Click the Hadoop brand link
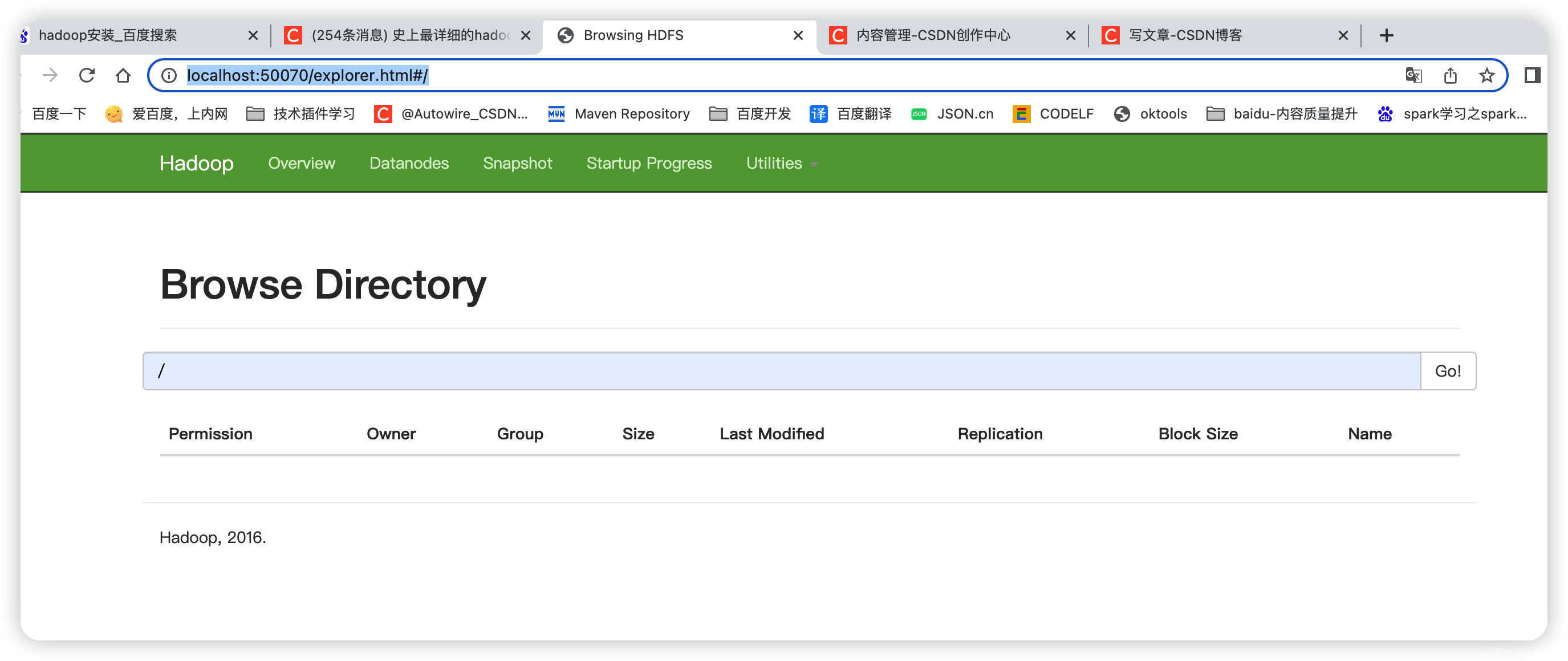This screenshot has width=1568, height=661. coord(196,163)
